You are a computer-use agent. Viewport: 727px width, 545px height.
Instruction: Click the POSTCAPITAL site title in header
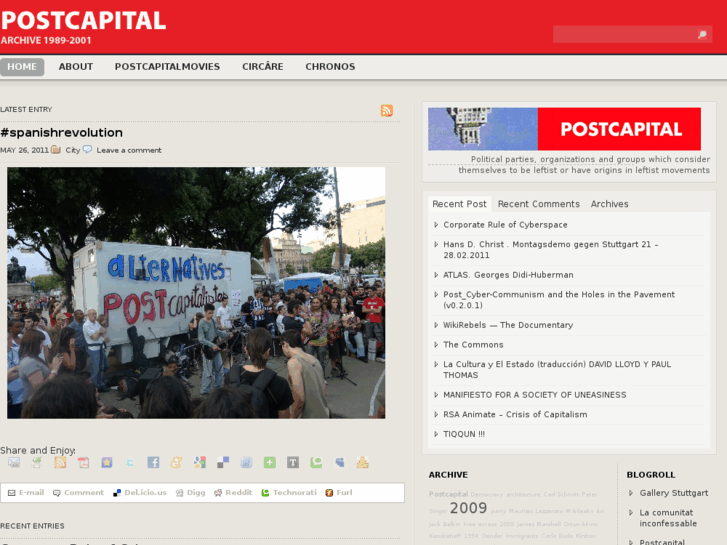point(83,21)
